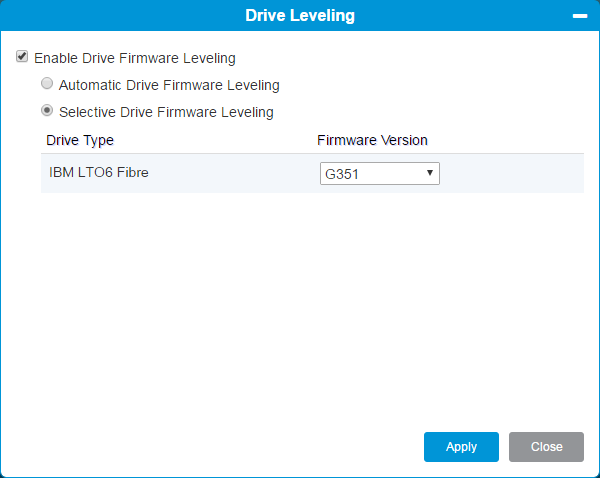
Task: Click the Automatic Drive Firmware Leveling label text
Action: [169, 85]
